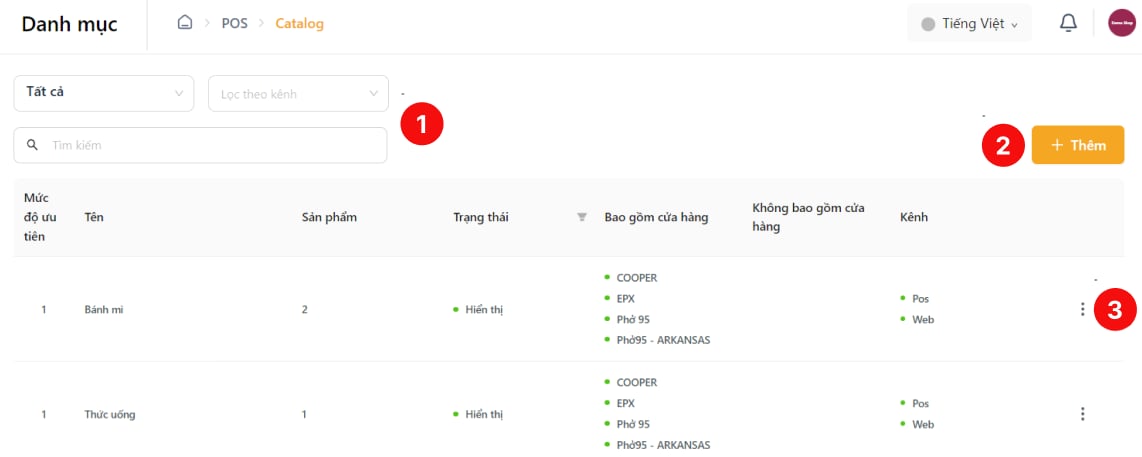The image size is (1142, 457).
Task: Focus the Tìm kiếm search field
Action: click(200, 145)
